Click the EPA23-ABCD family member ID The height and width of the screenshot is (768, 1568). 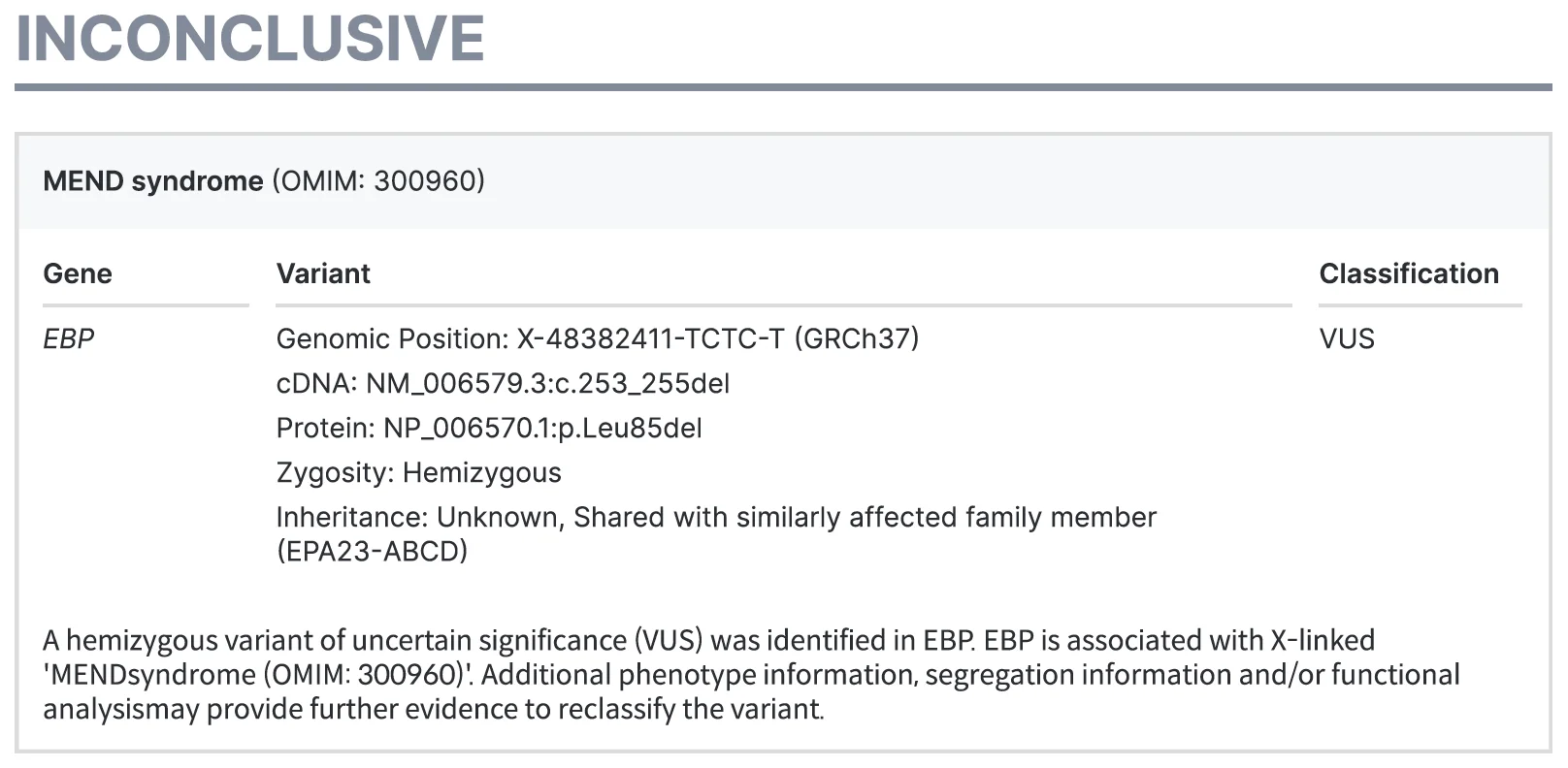372,552
